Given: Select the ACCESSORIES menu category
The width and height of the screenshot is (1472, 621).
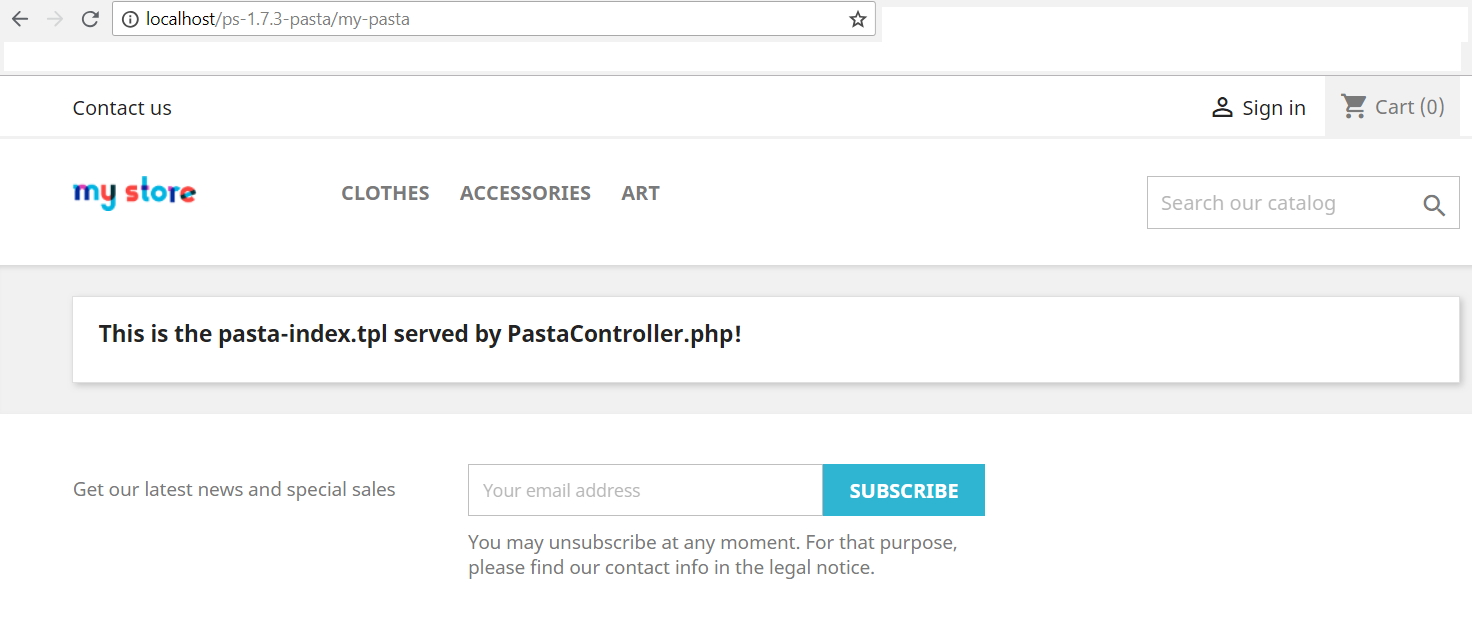Looking at the screenshot, I should point(525,193).
